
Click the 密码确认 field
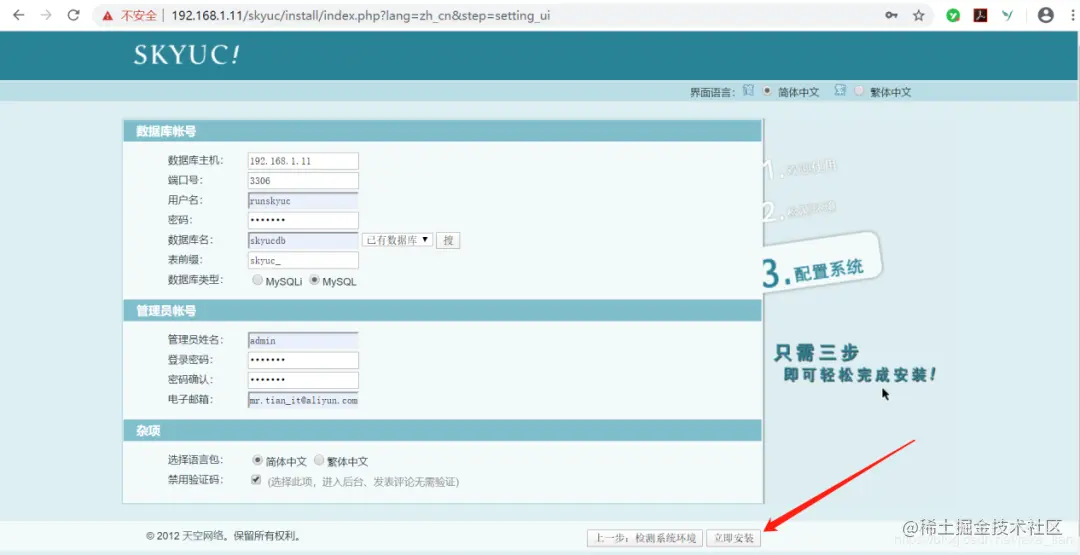click(303, 380)
